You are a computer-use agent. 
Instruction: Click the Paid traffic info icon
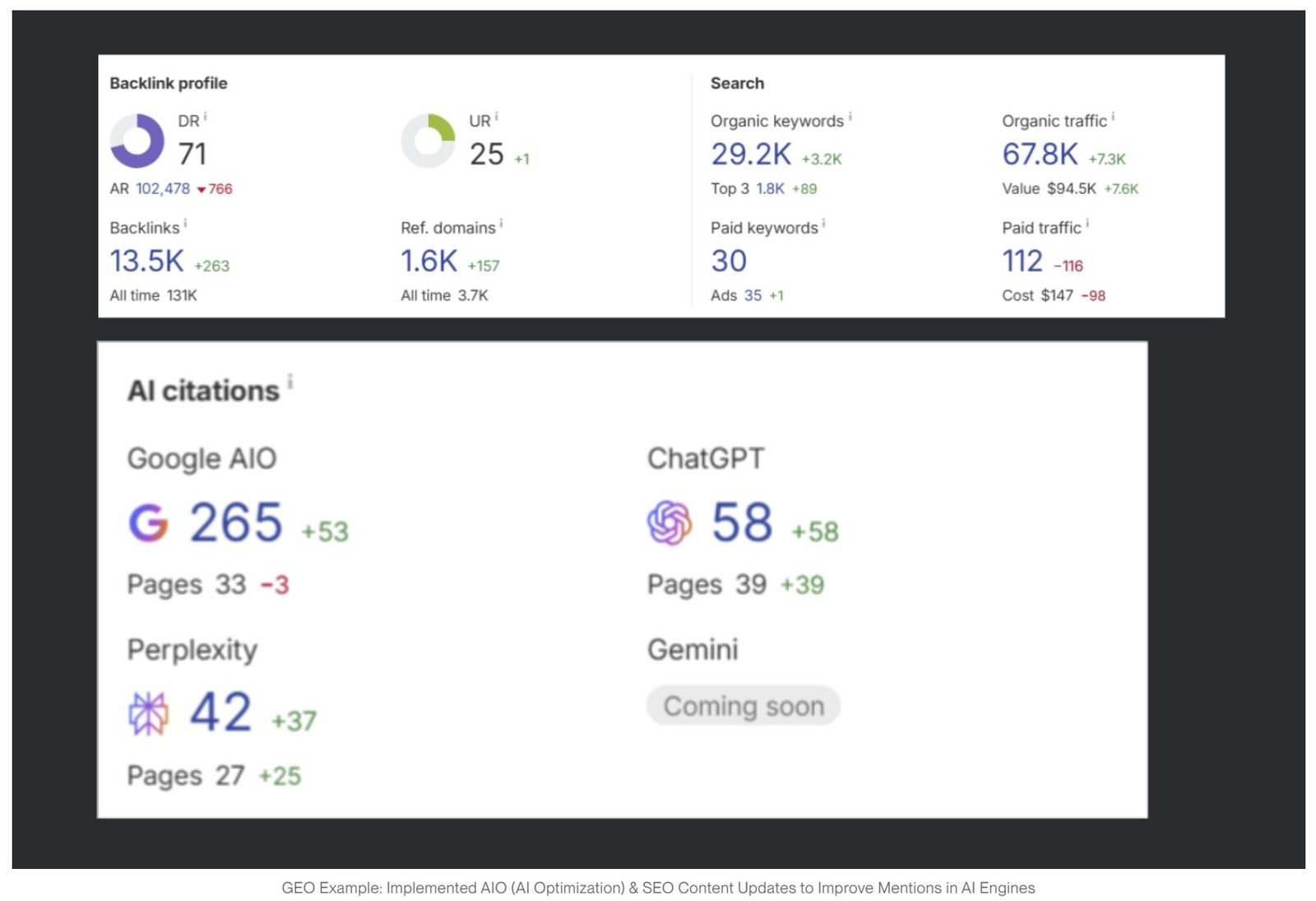1087,222
